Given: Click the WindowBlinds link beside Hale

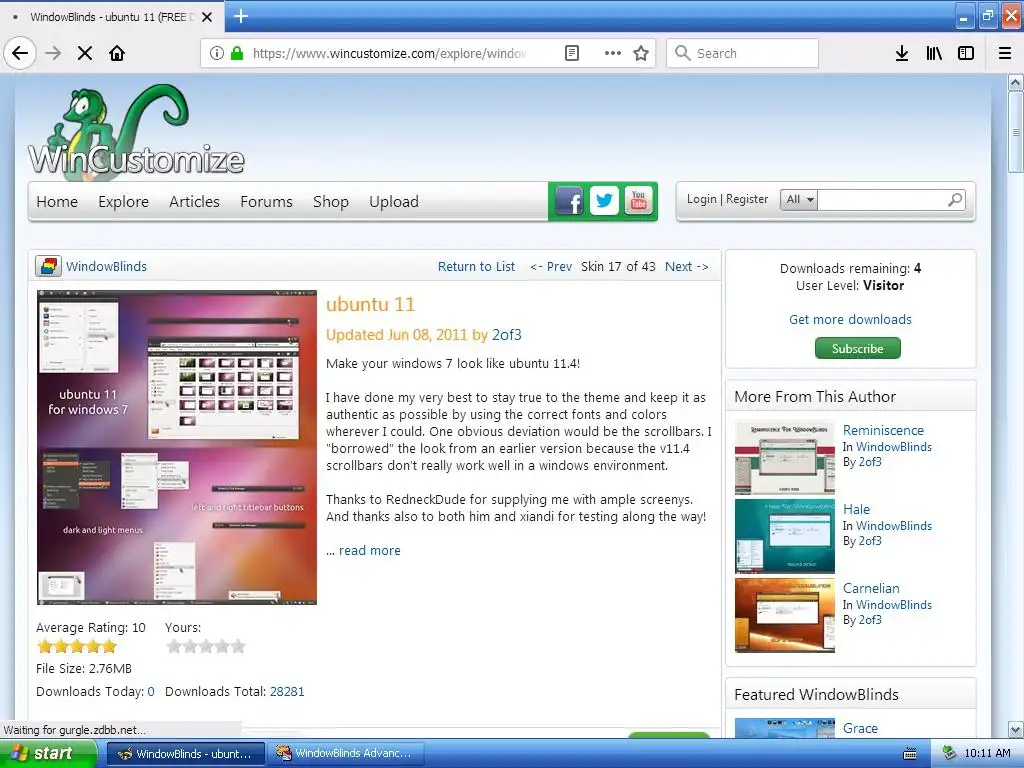Looking at the screenshot, I should (893, 526).
